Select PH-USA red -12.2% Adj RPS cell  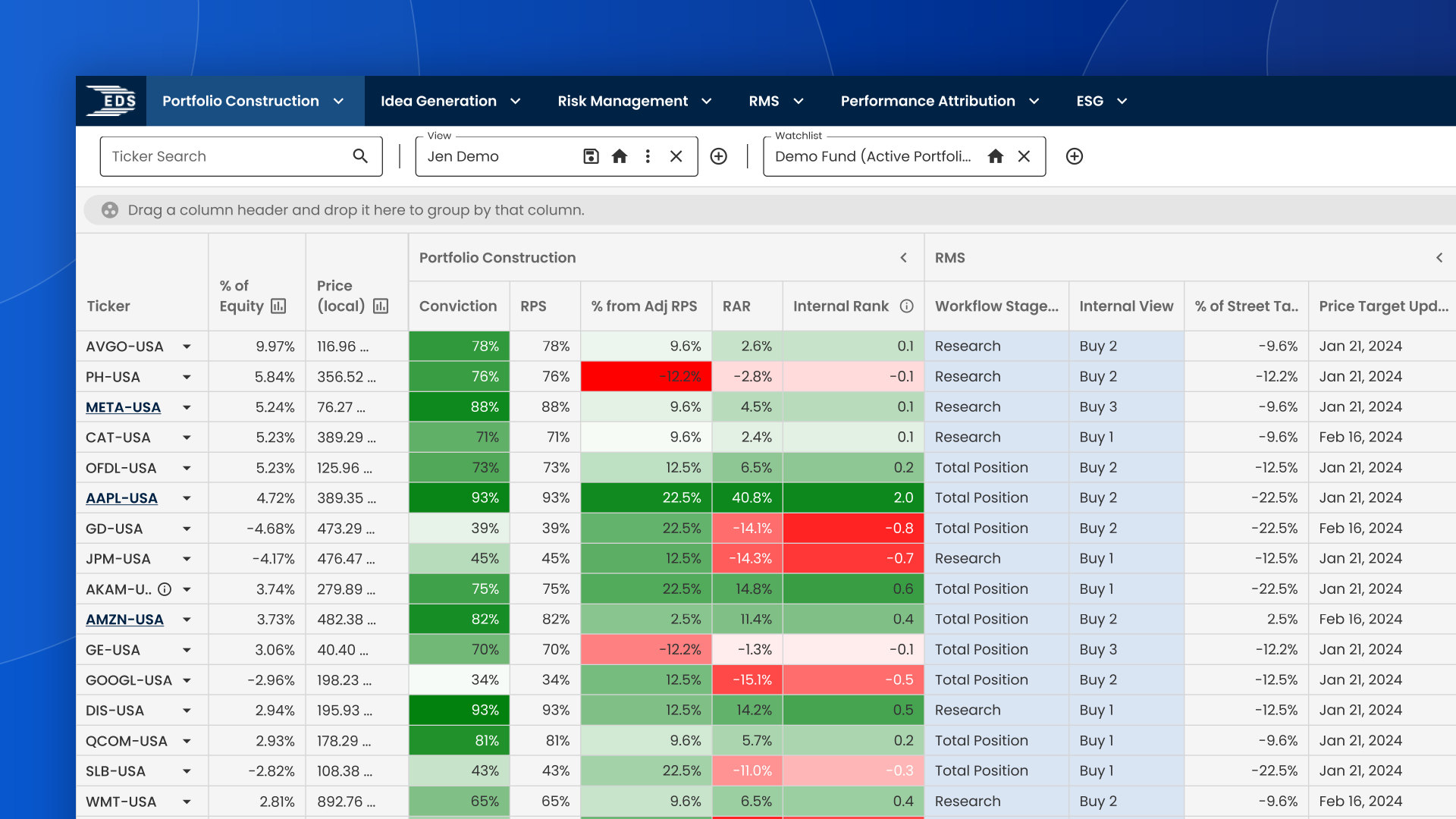pyautogui.click(x=646, y=377)
